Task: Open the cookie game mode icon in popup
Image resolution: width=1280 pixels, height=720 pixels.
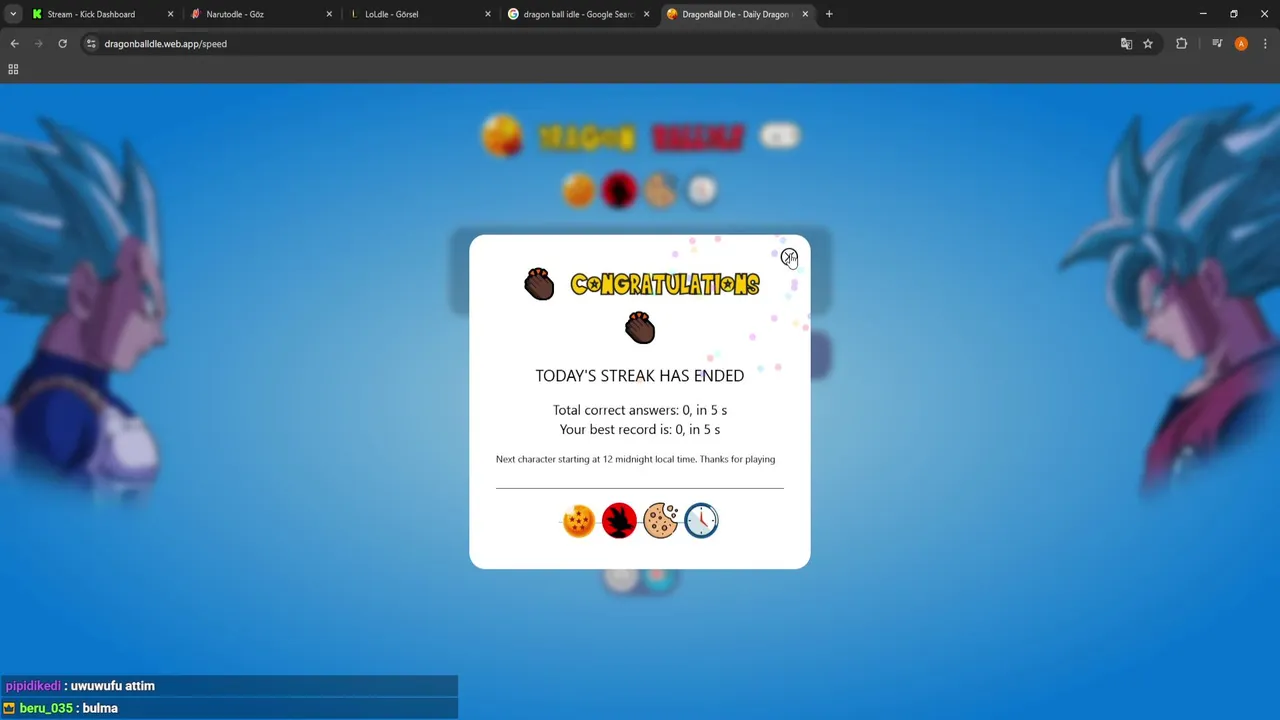Action: tap(661, 520)
